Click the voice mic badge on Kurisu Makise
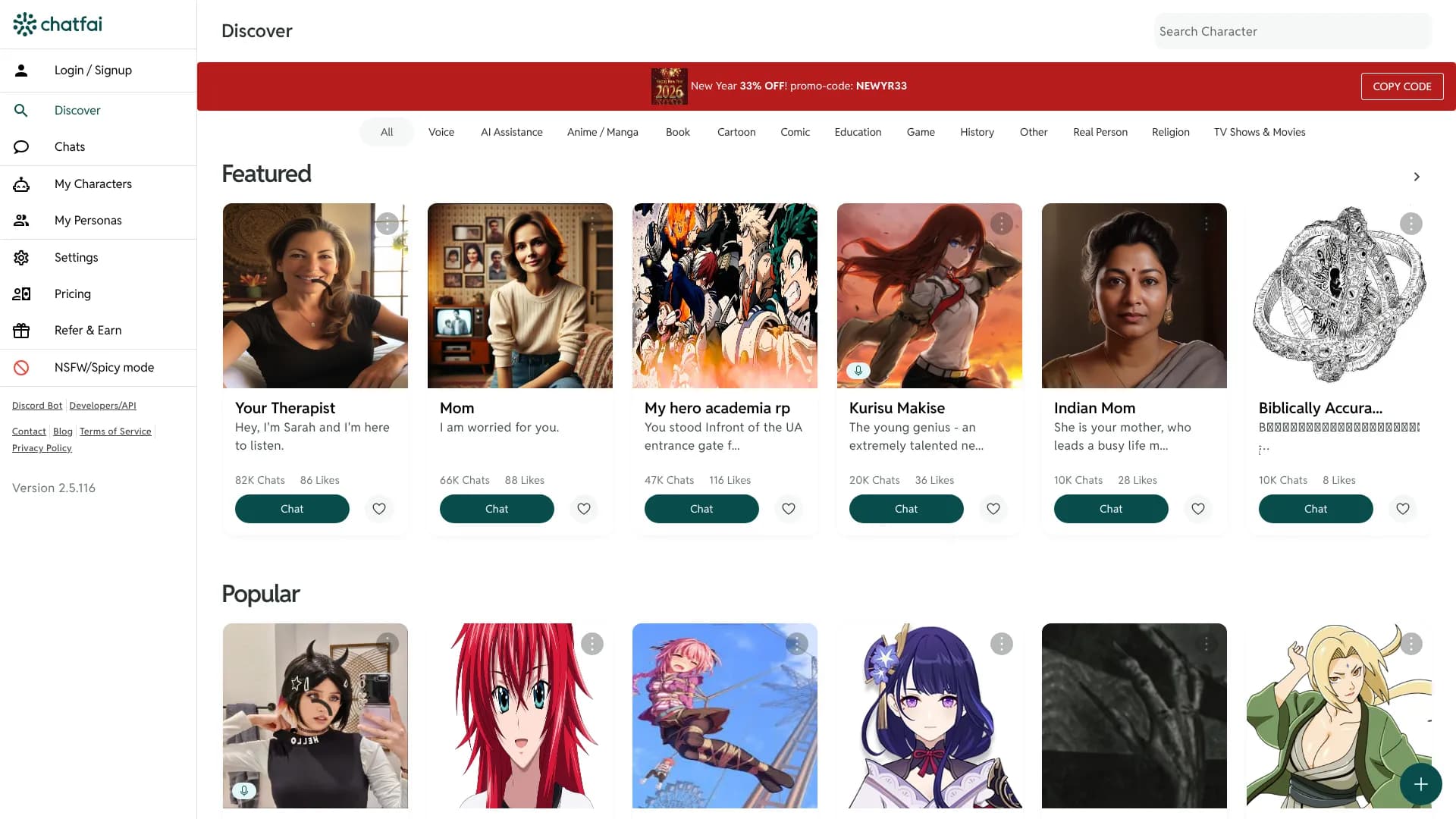1456x819 pixels. click(858, 371)
